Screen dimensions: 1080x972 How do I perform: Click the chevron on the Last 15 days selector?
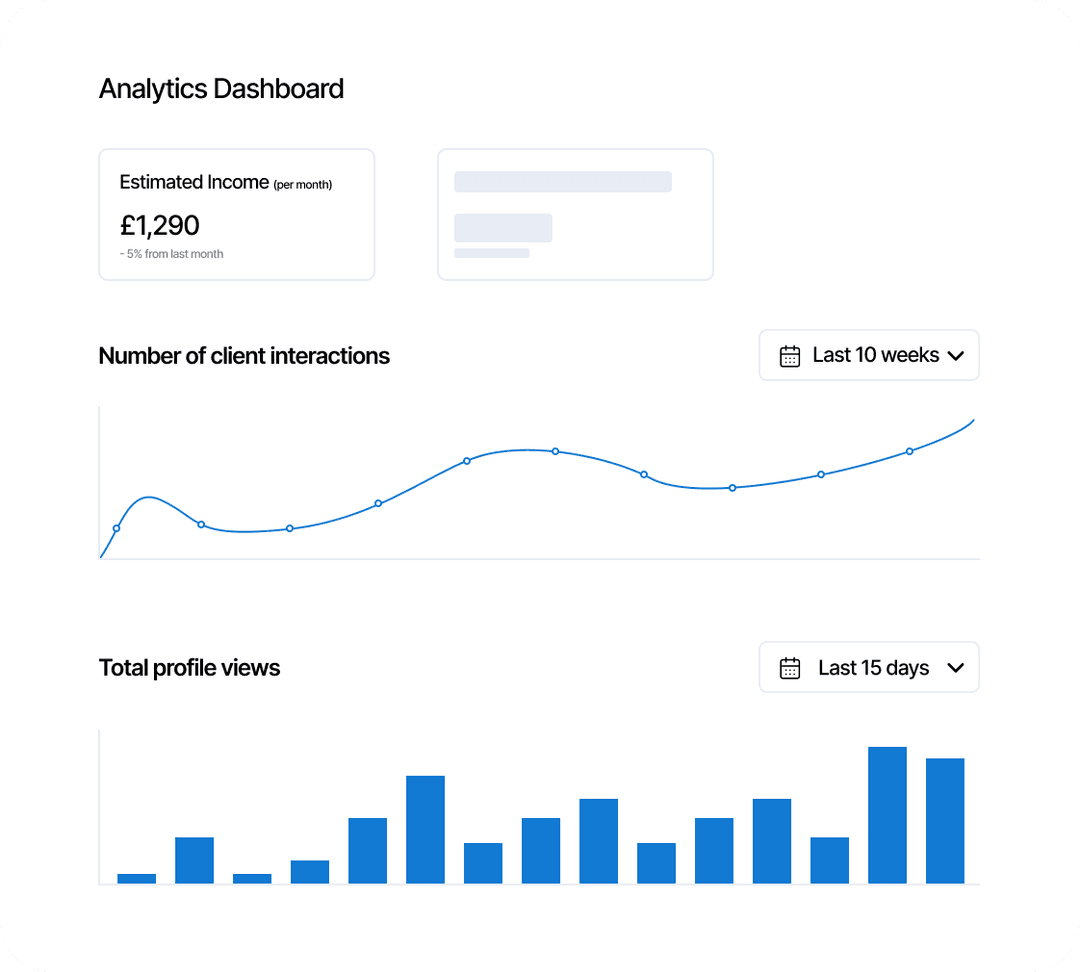956,667
